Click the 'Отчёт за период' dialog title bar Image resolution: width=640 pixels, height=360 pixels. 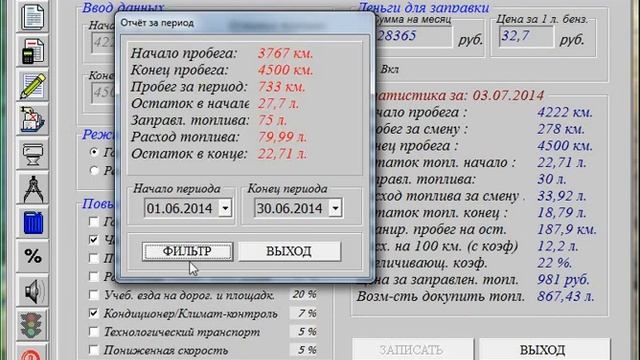tap(245, 23)
